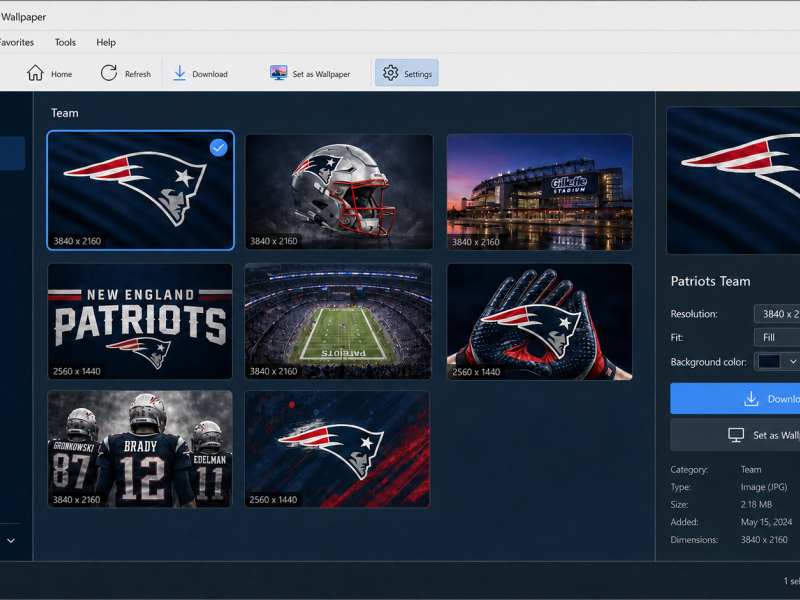Click the 2.18 MB size value
The width and height of the screenshot is (800, 600).
click(756, 504)
